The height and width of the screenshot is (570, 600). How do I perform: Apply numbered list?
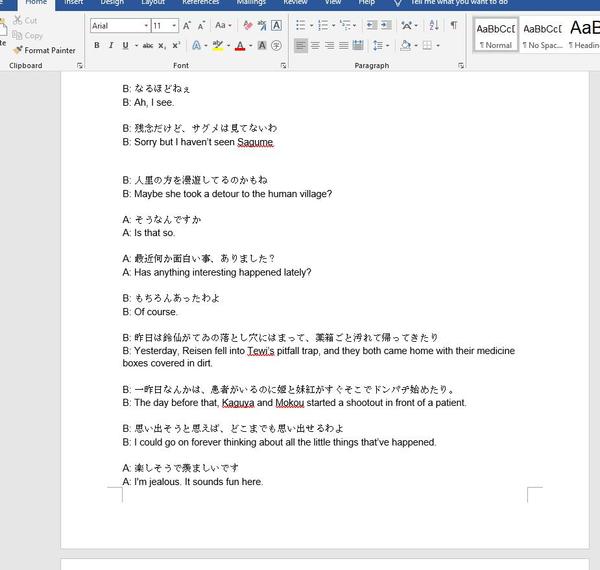tap(323, 26)
